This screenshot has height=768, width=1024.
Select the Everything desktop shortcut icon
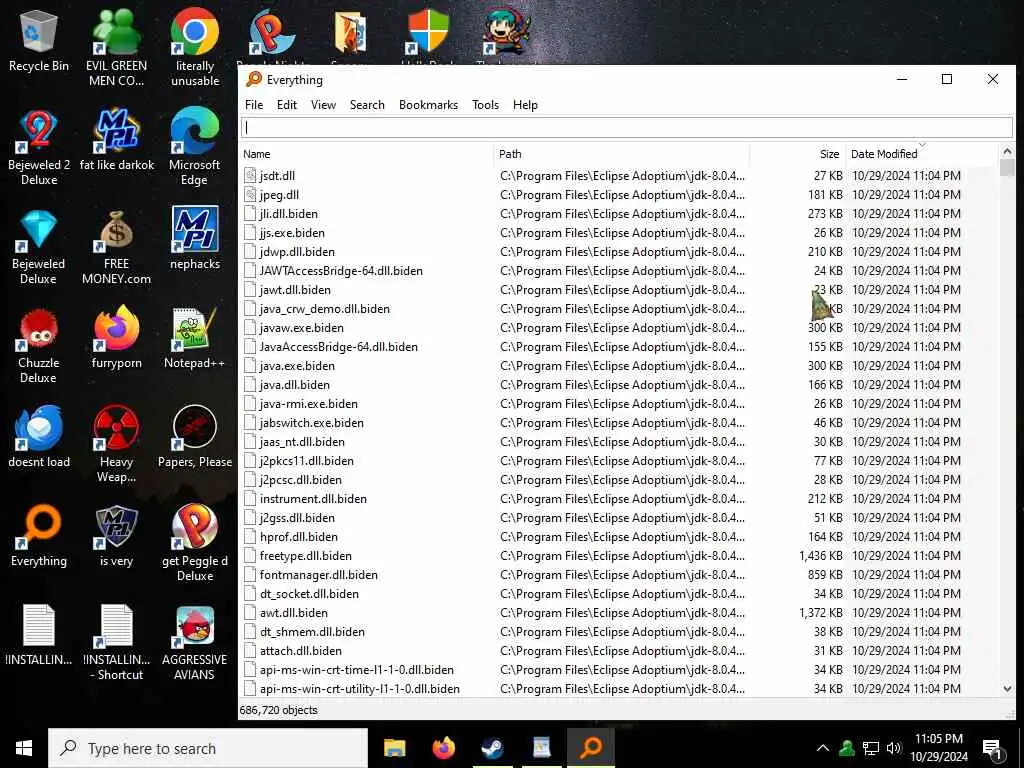click(x=39, y=536)
